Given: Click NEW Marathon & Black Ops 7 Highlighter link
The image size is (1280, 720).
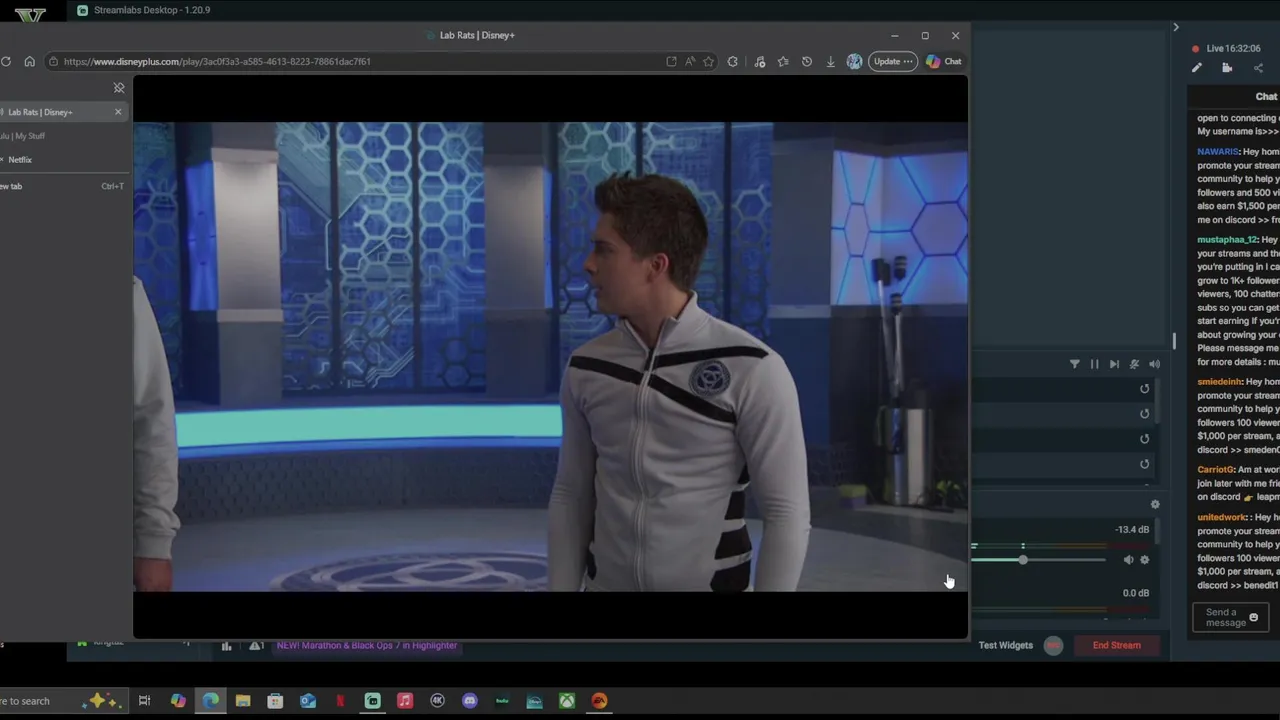Looking at the screenshot, I should (366, 645).
